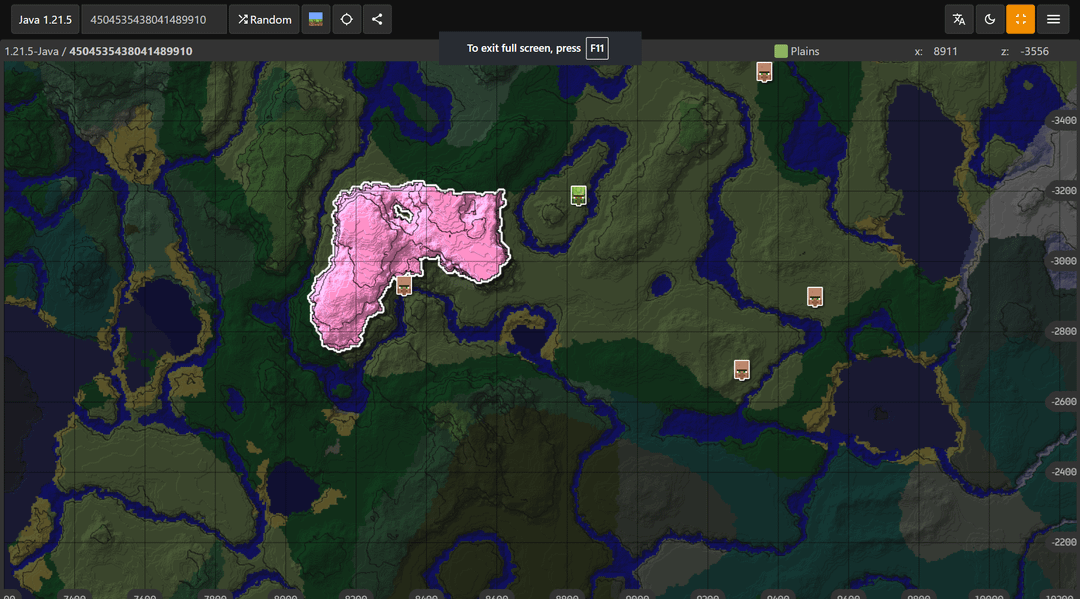Click the village marker beside the pink biome
1080x599 pixels.
tap(404, 285)
